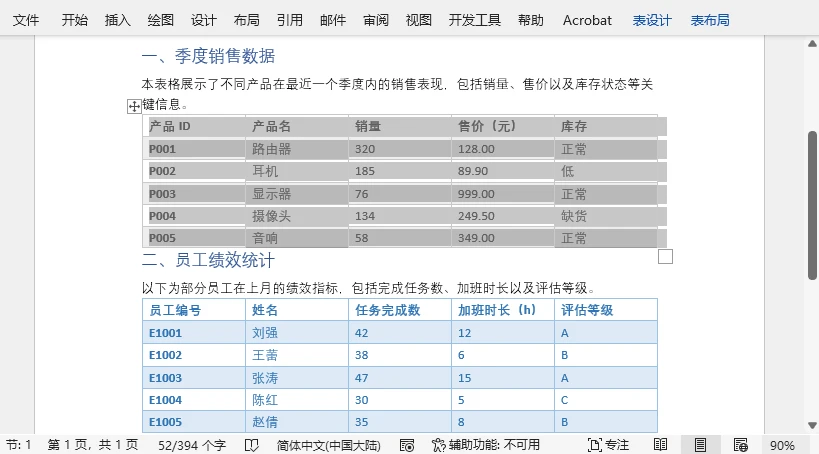Switch to Print Layout view icon
This screenshot has height=454, width=819.
(700, 445)
